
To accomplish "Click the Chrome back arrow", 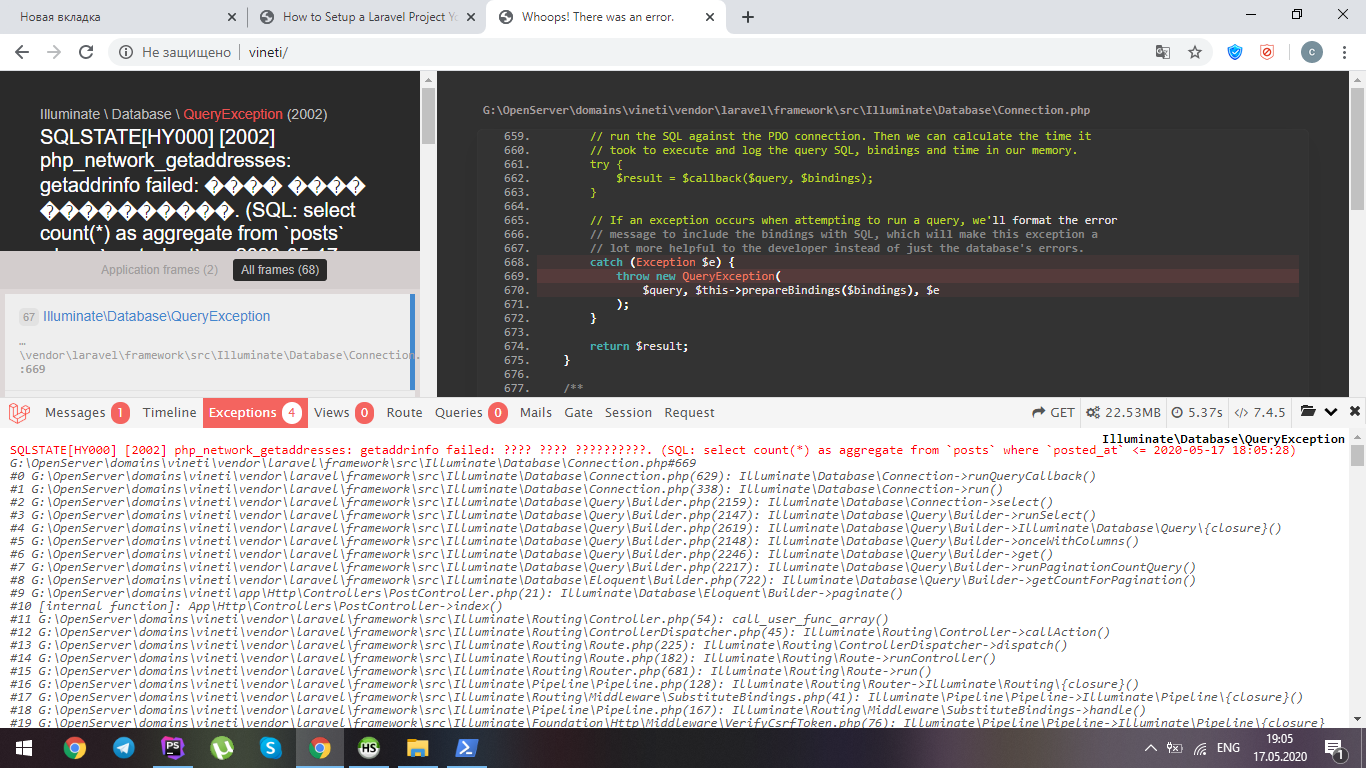I will click(x=22, y=52).
